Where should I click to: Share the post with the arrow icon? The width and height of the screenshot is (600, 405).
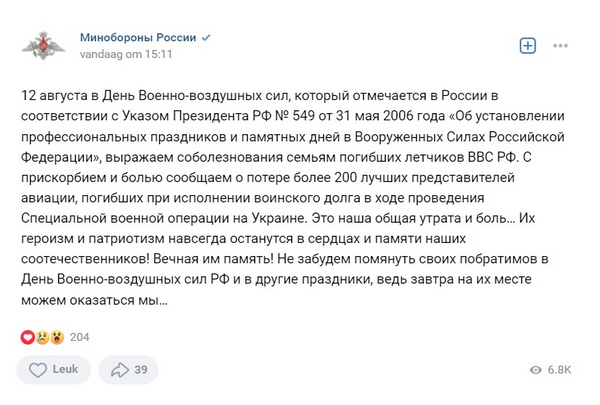click(120, 370)
